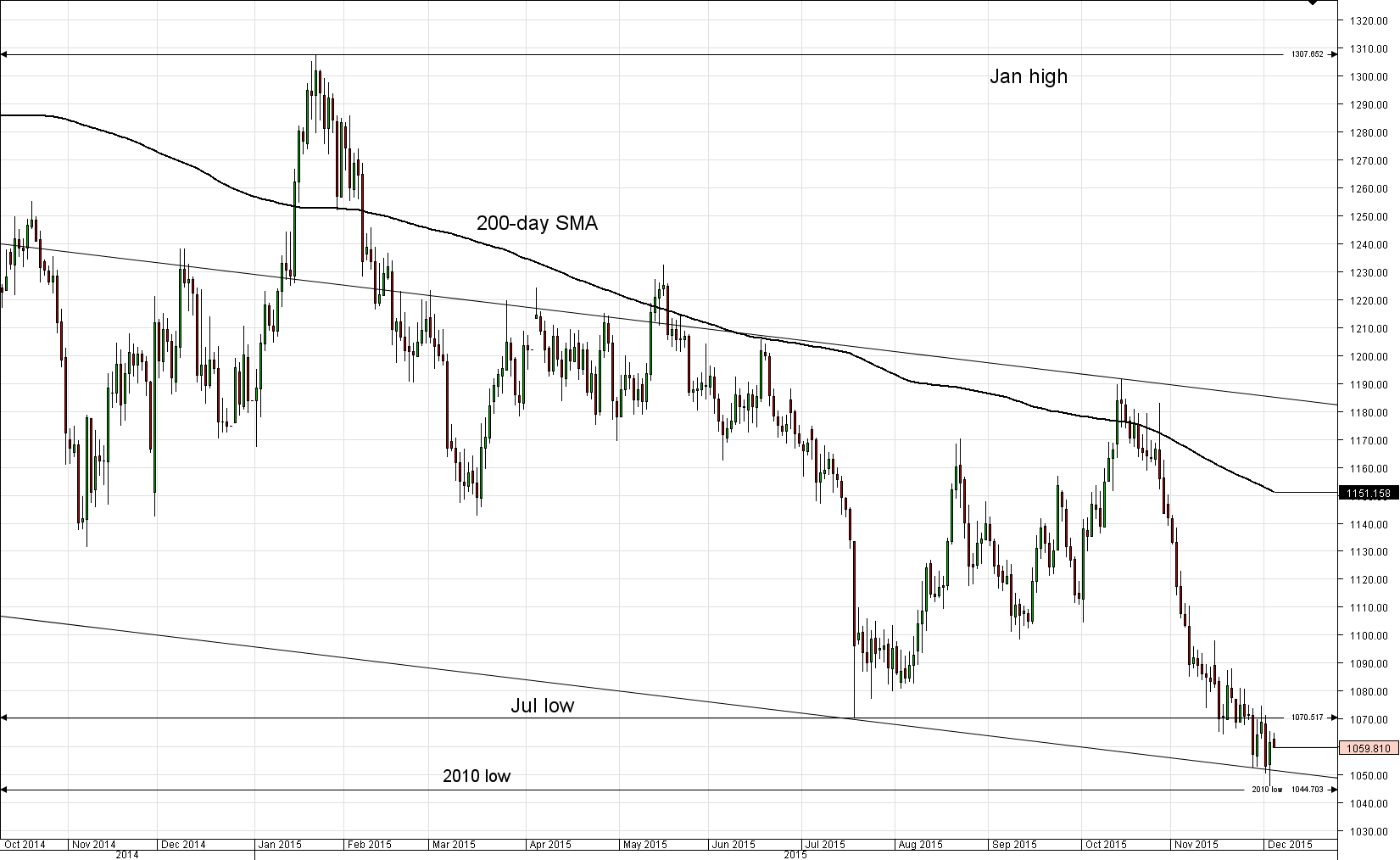Select the 1200.00 price axis label
1400x860 pixels.
(1369, 356)
